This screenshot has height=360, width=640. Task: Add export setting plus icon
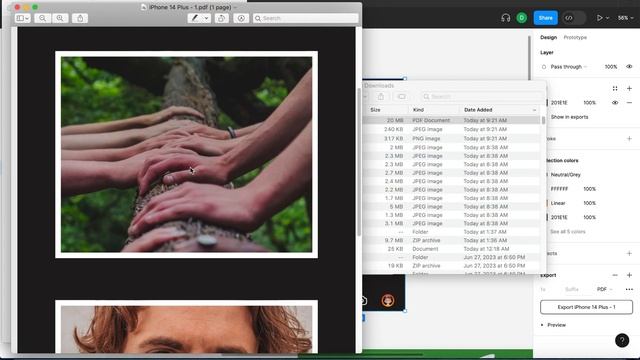click(629, 275)
